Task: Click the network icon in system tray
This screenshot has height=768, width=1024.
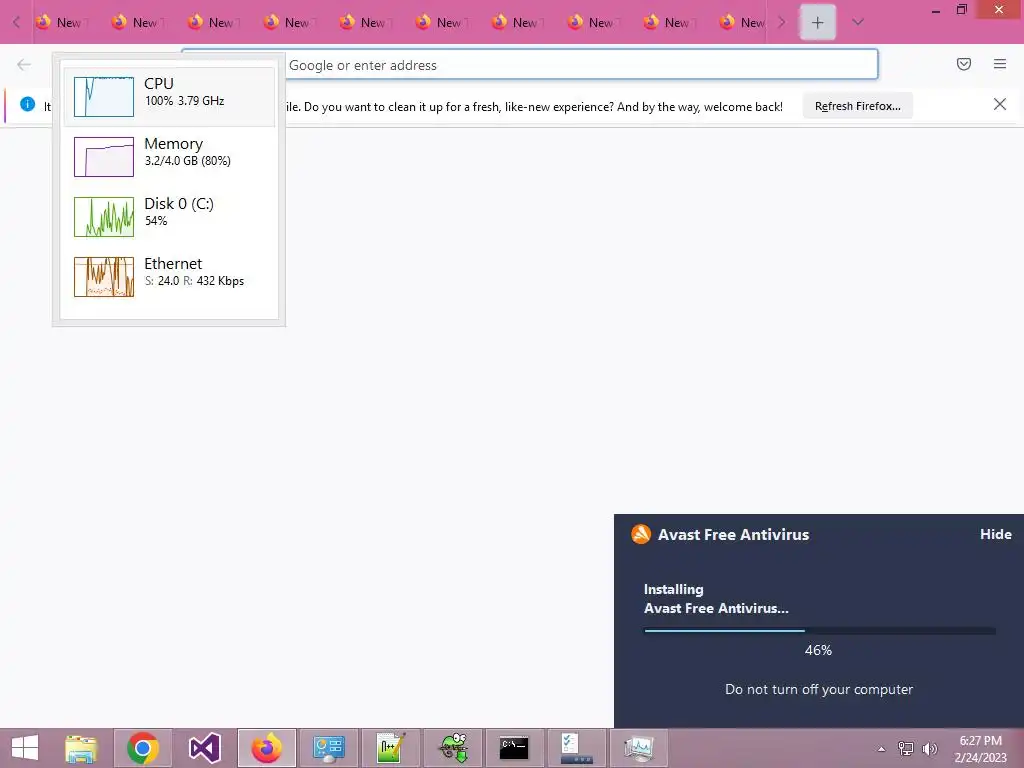Action: coord(906,749)
